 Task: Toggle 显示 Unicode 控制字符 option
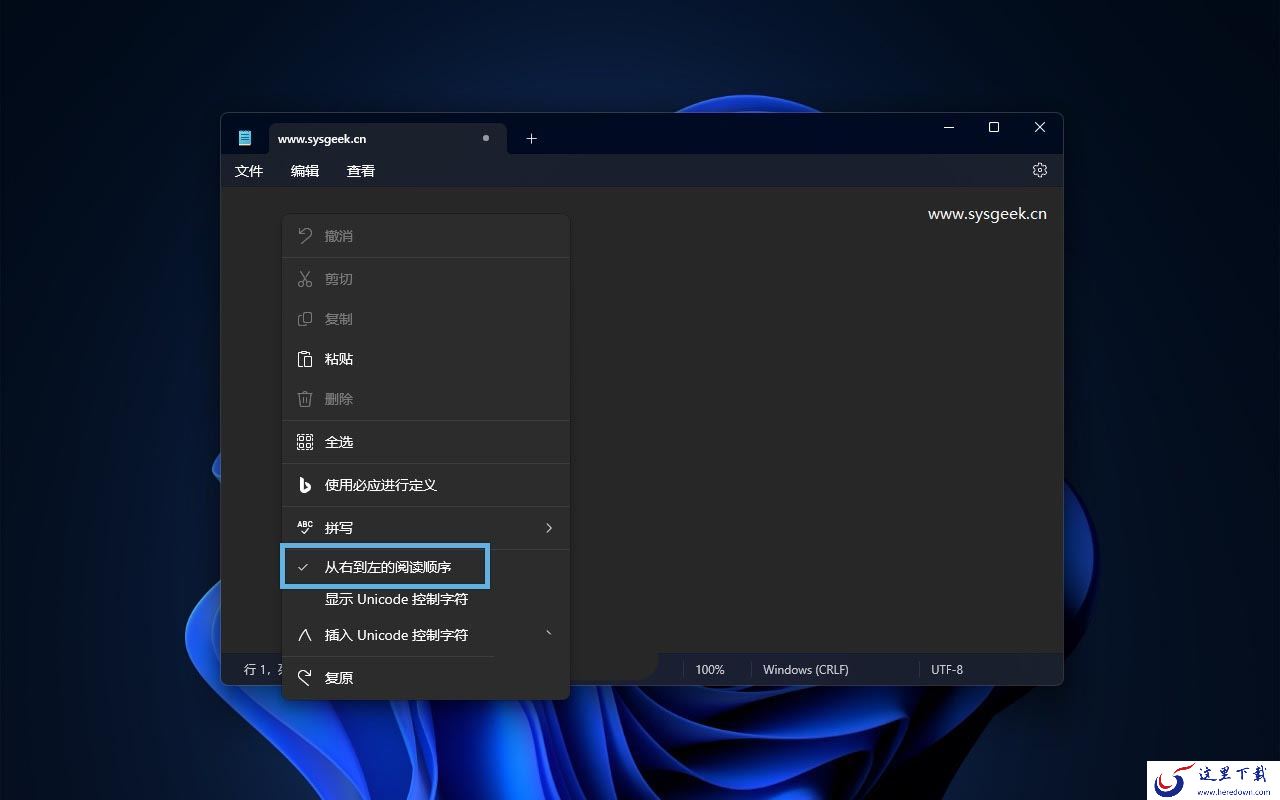point(396,599)
